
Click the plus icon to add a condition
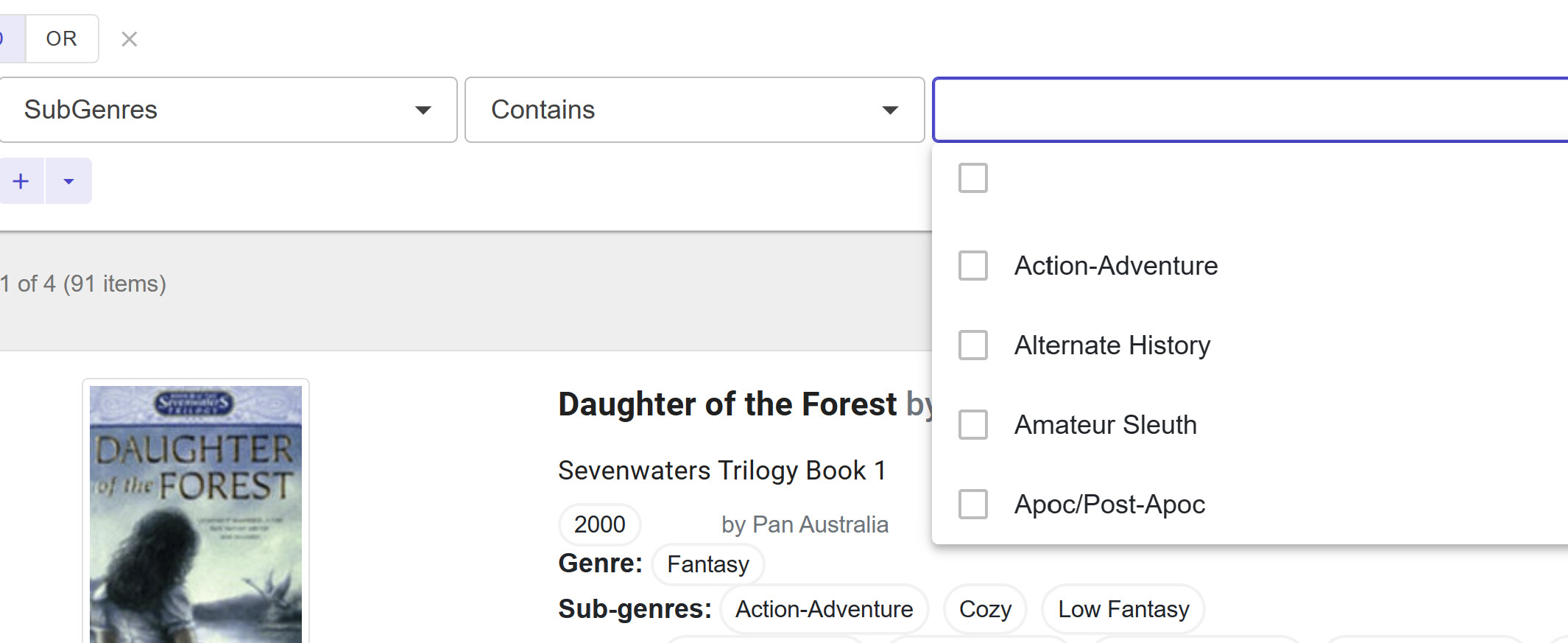[x=21, y=181]
